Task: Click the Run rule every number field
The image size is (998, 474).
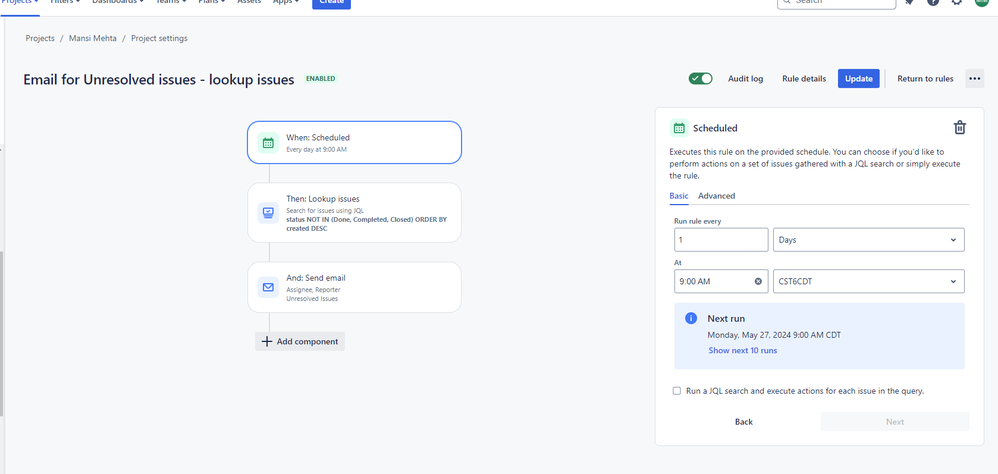Action: (721, 240)
